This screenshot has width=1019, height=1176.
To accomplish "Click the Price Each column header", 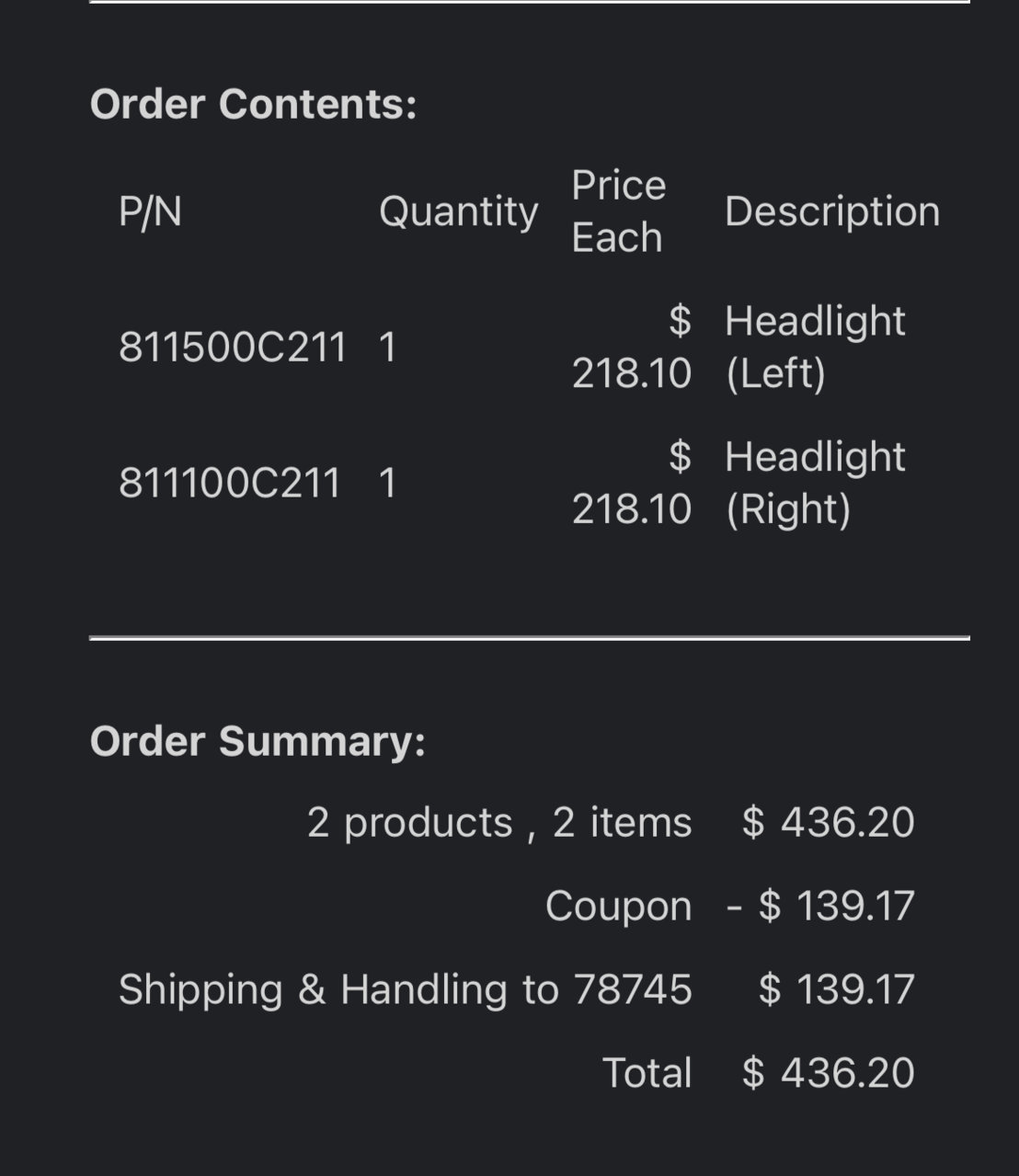I will coord(618,211).
